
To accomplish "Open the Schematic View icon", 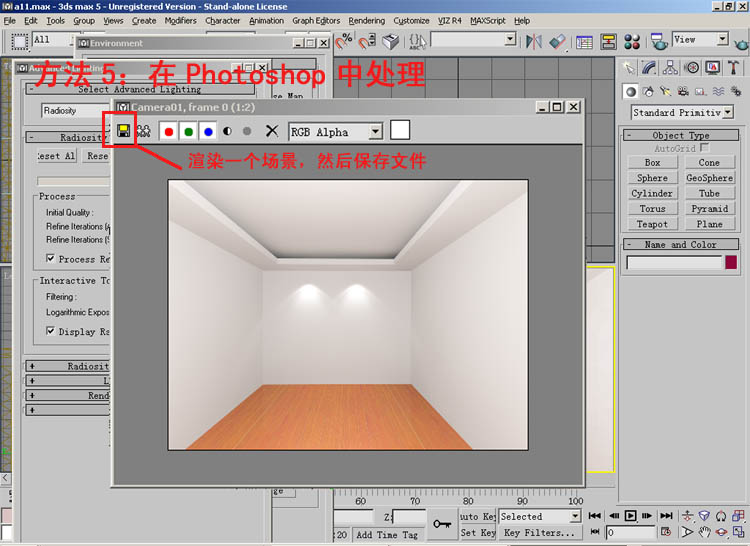I will 608,42.
